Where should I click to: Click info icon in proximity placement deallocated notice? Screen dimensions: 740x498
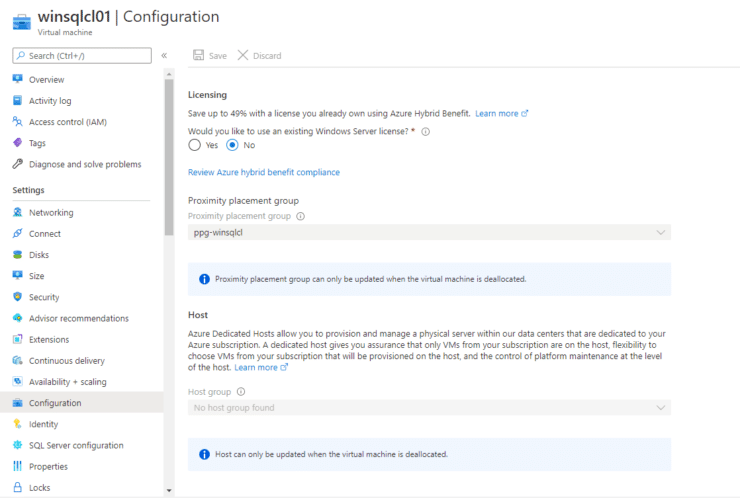(x=204, y=279)
